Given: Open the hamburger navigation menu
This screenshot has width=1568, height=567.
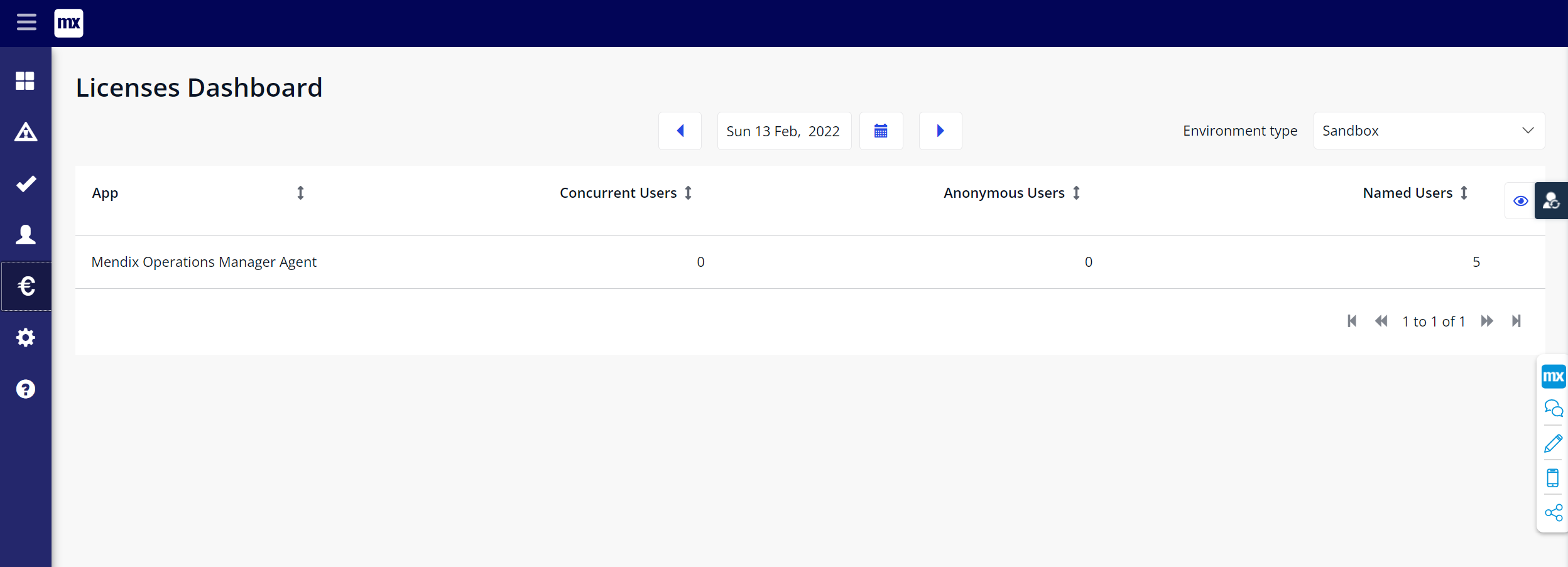Looking at the screenshot, I should pos(26,23).
